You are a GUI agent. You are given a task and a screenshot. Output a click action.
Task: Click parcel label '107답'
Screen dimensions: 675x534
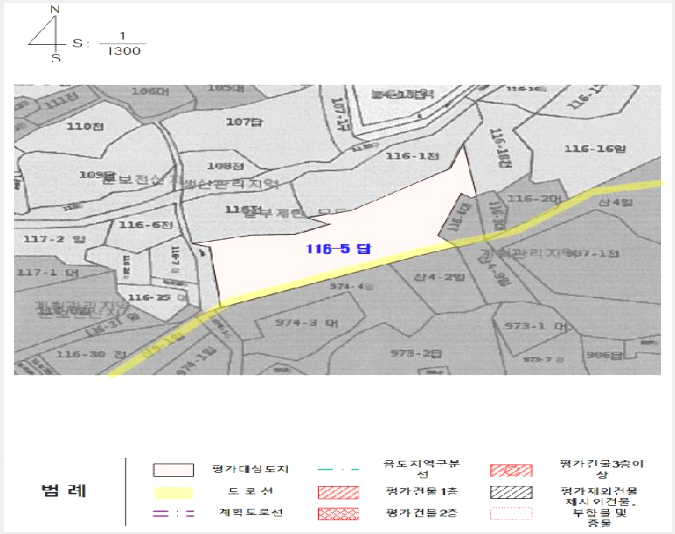(x=244, y=122)
